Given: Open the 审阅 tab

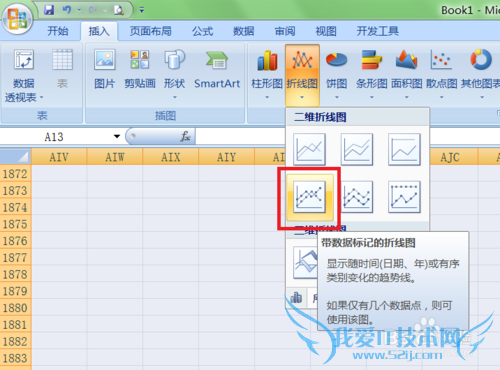Looking at the screenshot, I should [x=285, y=31].
